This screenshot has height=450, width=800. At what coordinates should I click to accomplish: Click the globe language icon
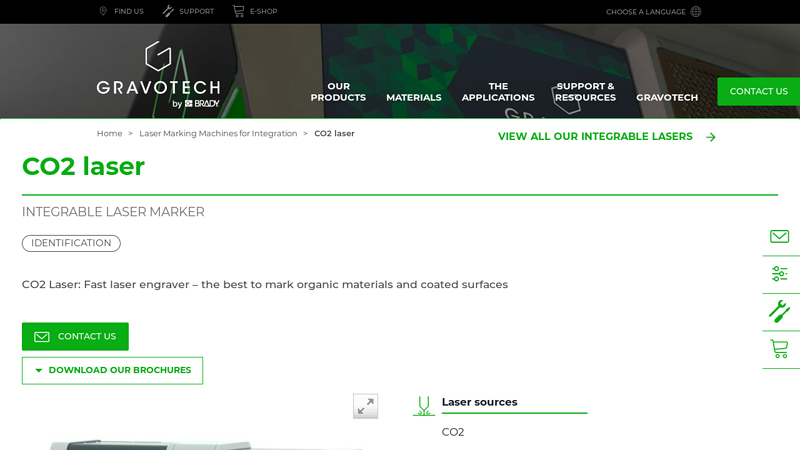(x=696, y=12)
